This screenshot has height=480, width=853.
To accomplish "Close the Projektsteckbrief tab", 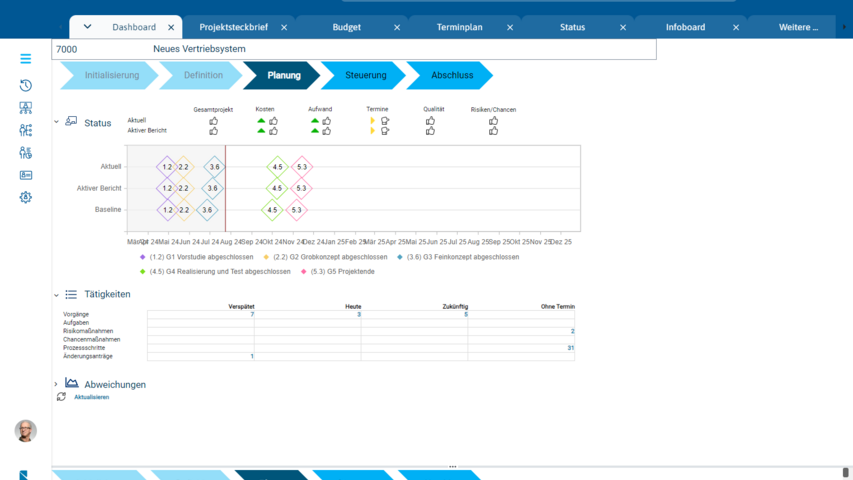I will click(x=284, y=28).
